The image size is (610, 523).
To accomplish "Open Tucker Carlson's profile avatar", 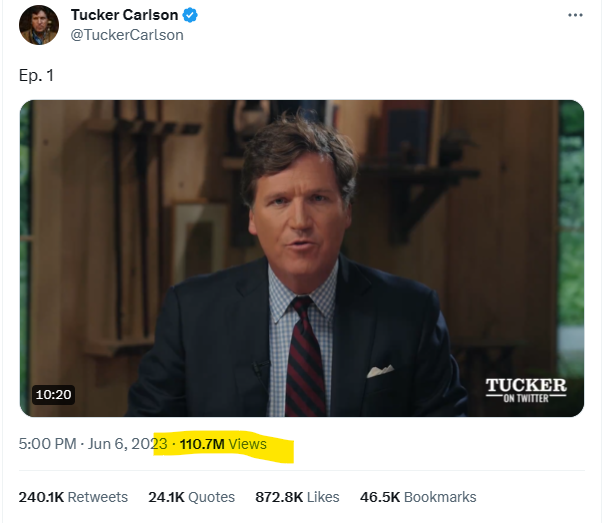I will coord(38,25).
